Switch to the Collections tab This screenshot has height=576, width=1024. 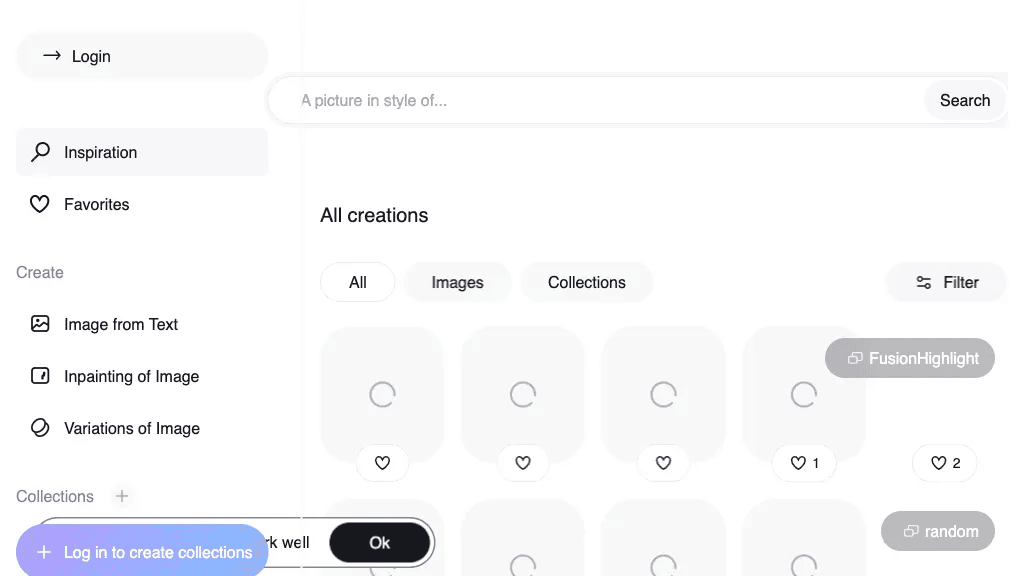pyautogui.click(x=586, y=283)
